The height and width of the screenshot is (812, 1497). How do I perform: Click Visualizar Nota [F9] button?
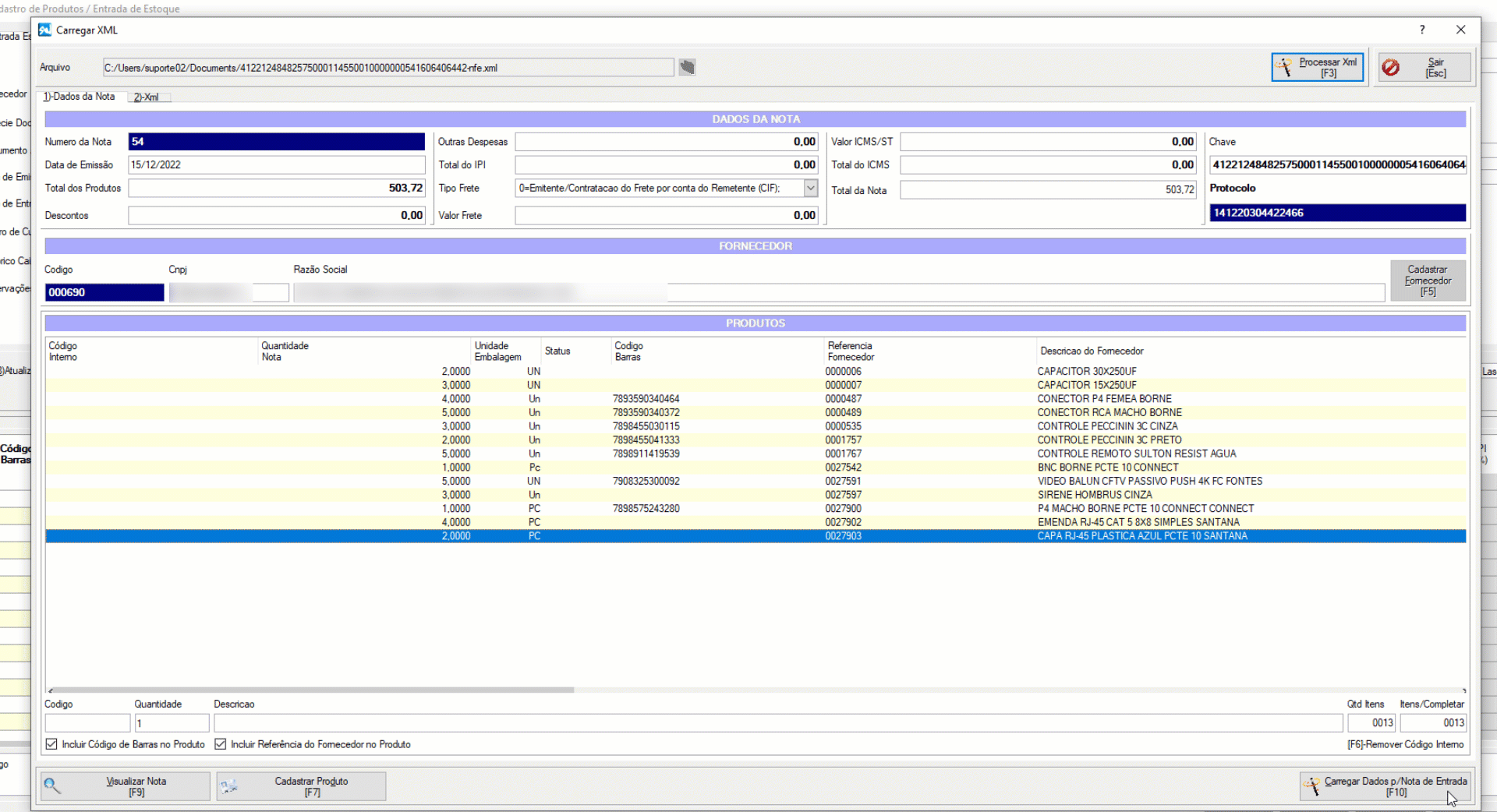[126, 786]
